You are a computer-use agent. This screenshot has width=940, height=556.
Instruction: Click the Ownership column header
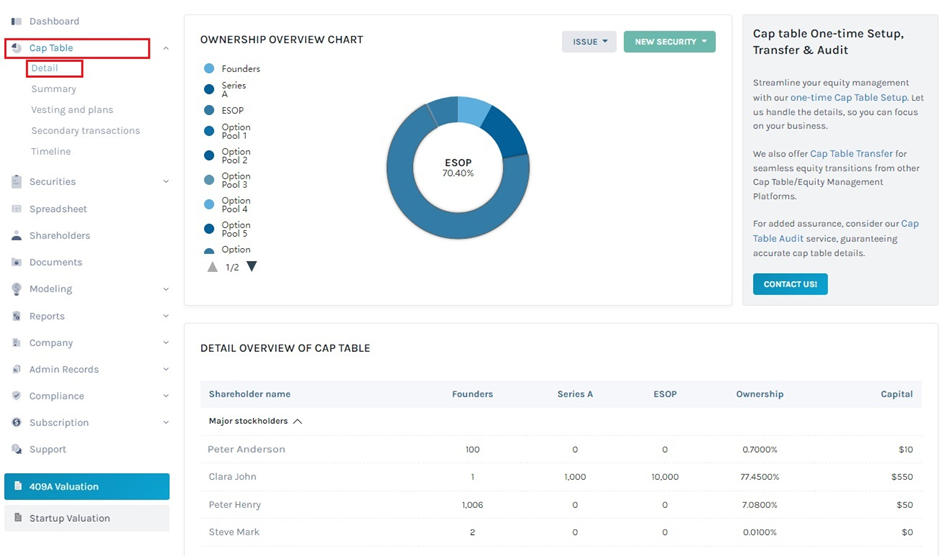[x=760, y=394]
